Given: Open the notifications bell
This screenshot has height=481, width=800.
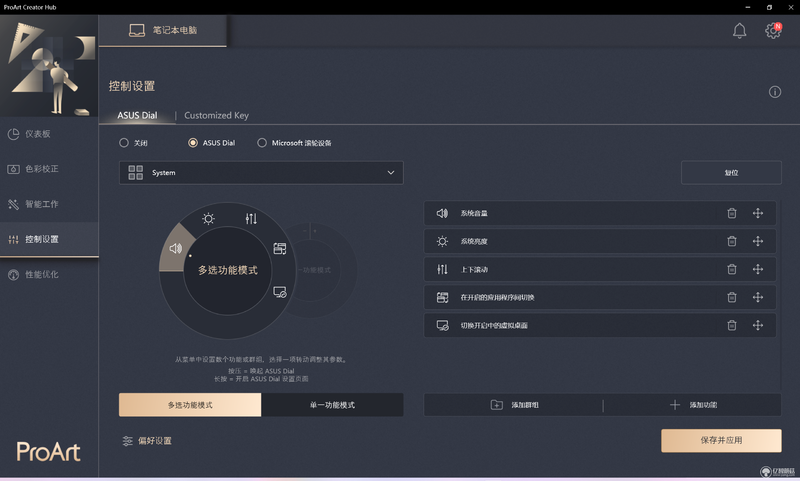Looking at the screenshot, I should point(739,31).
